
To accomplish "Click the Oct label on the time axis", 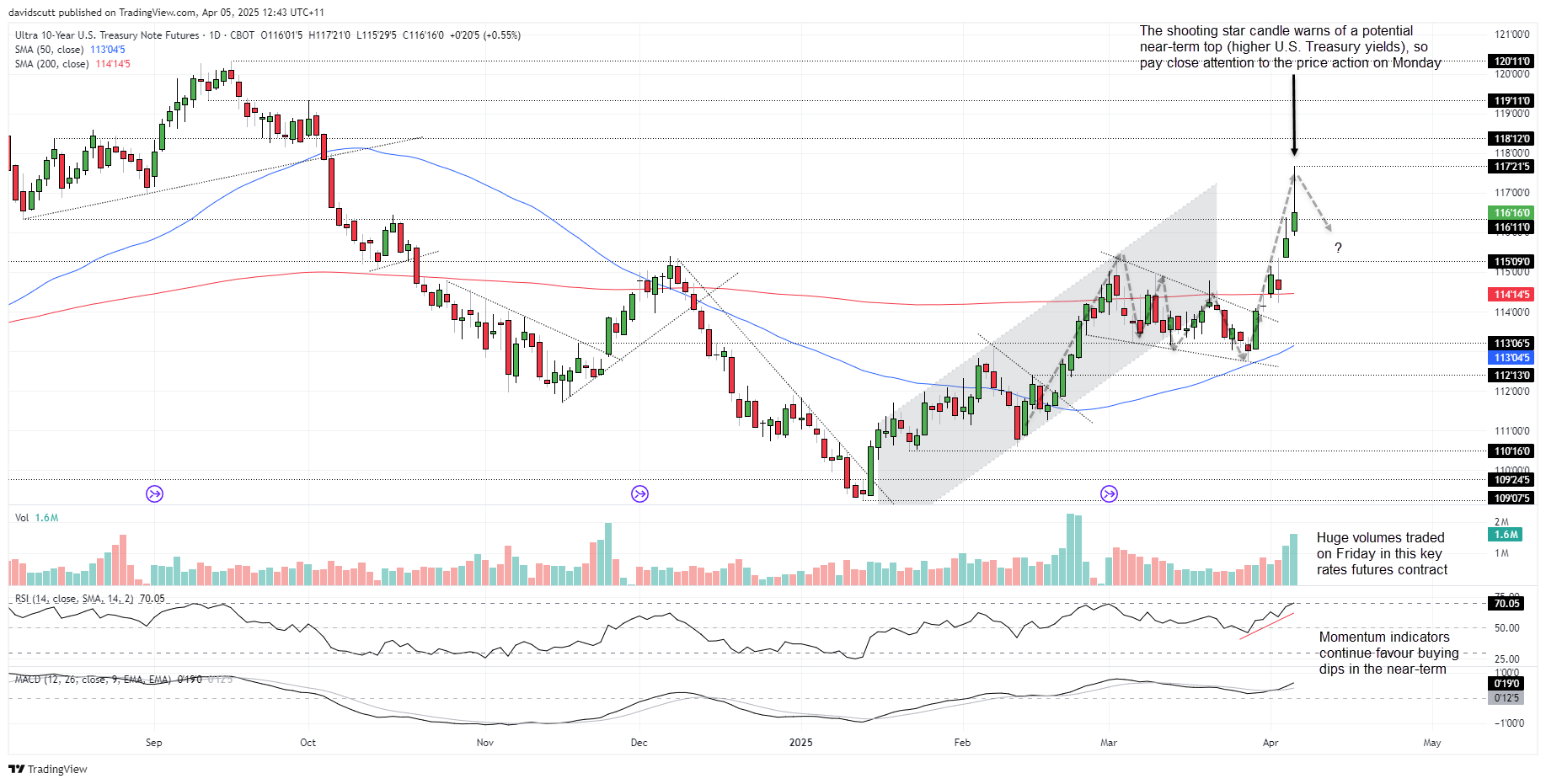I will 308,743.
